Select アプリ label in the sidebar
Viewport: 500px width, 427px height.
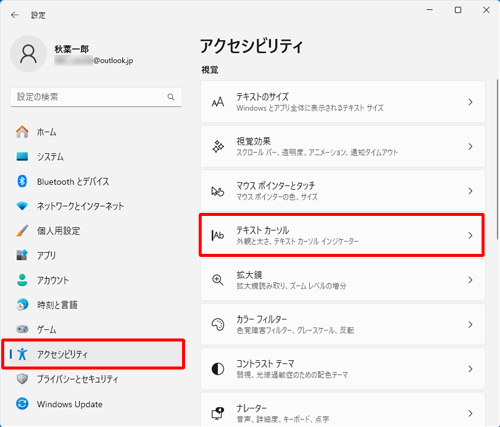[x=46, y=255]
